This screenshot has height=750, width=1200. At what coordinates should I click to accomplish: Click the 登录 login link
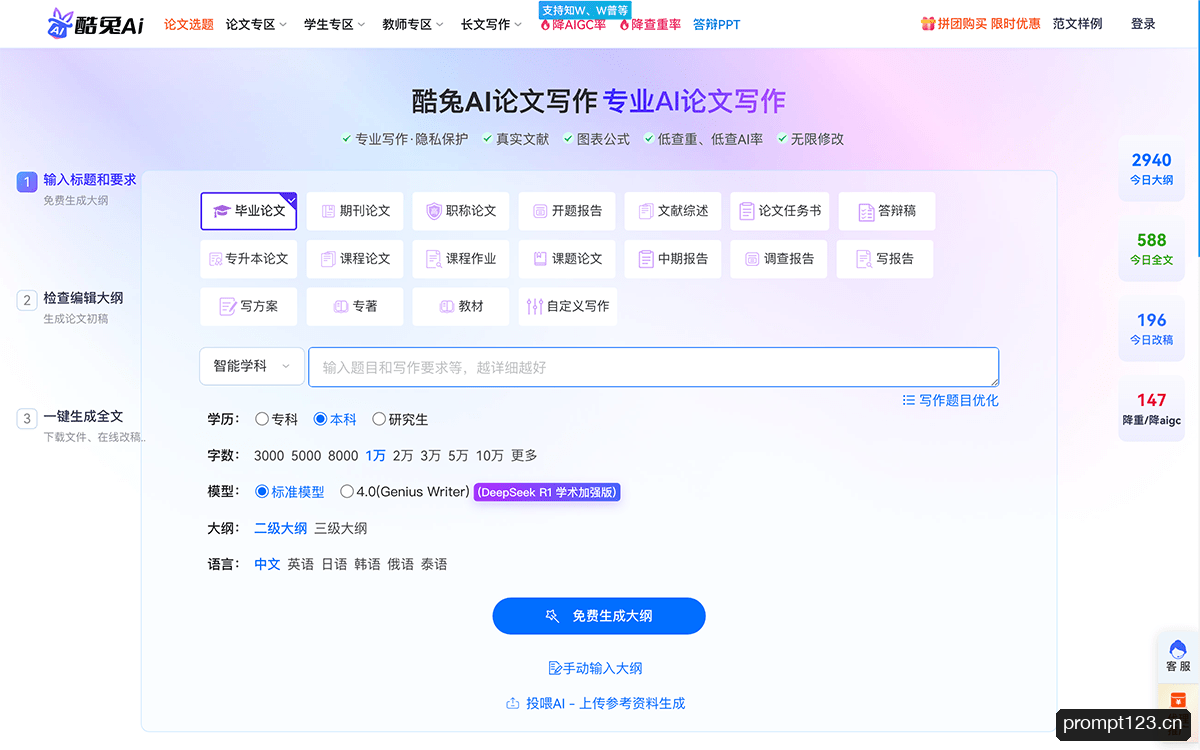click(1143, 23)
